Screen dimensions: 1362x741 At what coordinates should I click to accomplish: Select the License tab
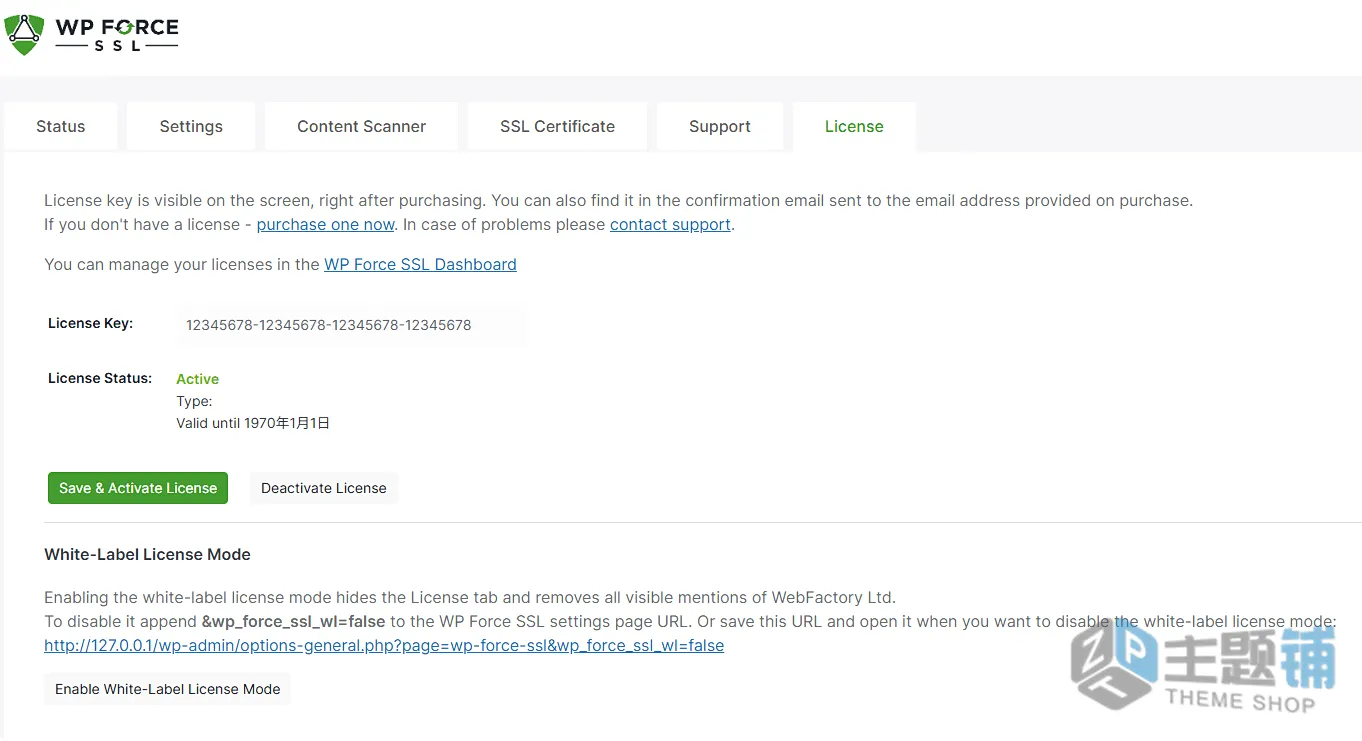[854, 126]
